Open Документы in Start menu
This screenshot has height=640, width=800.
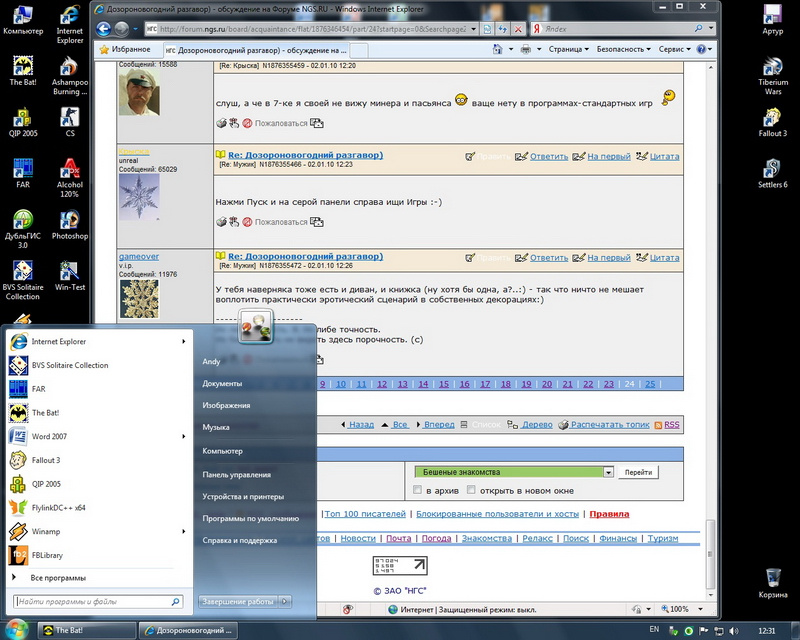(222, 383)
